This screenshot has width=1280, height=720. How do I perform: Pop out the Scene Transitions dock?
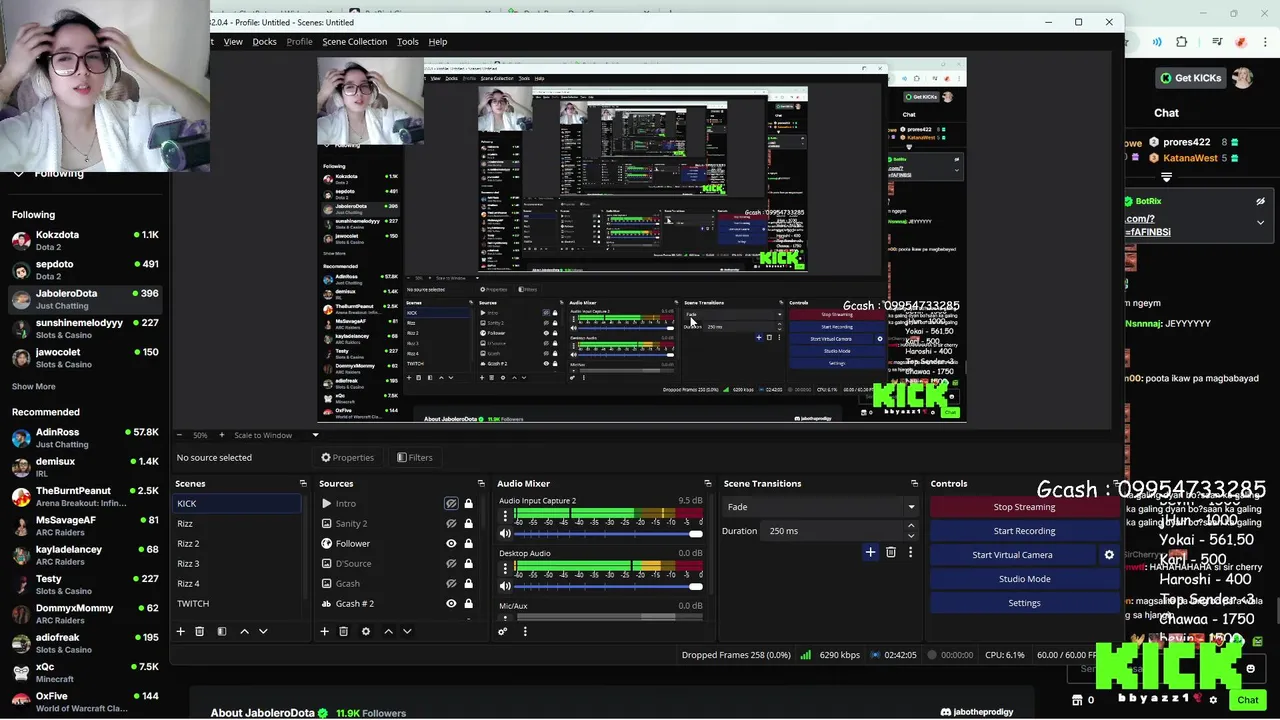pyautogui.click(x=914, y=484)
